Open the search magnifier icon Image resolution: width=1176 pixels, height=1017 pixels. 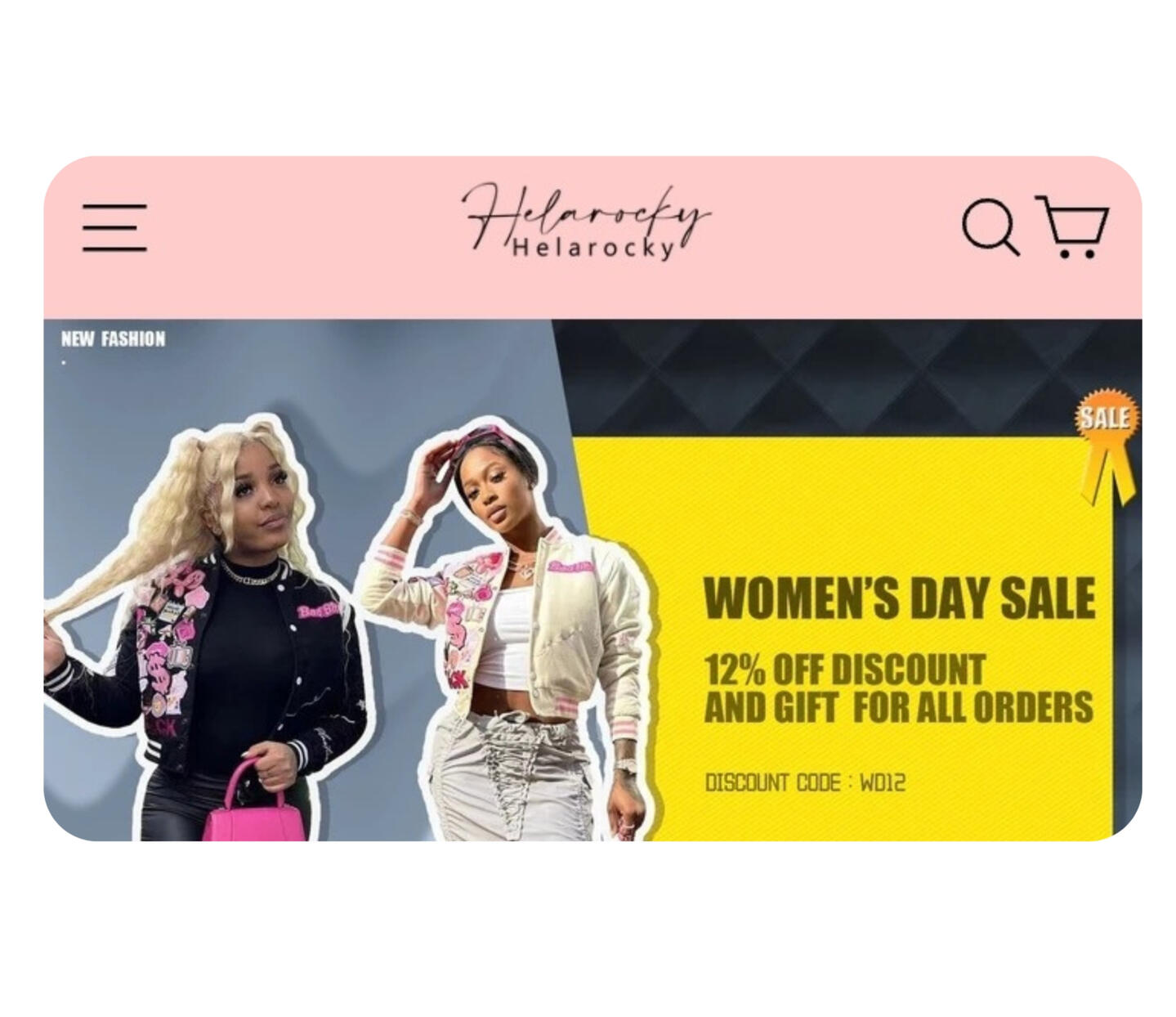990,226
